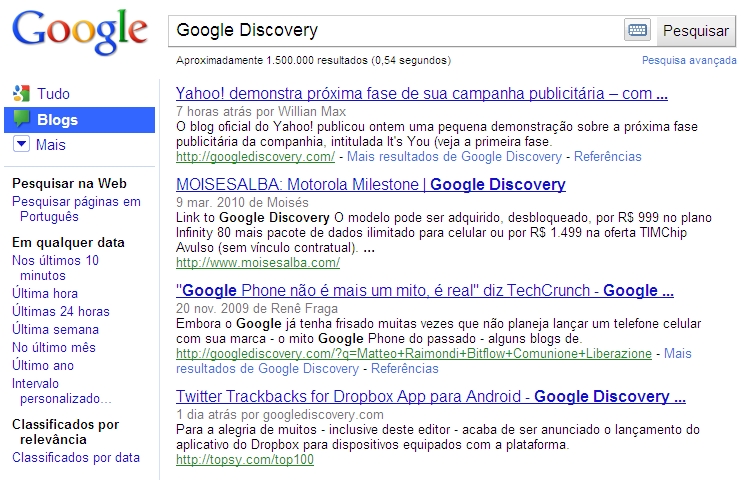
Task: Filter results by Última semana
Action: tap(55, 329)
